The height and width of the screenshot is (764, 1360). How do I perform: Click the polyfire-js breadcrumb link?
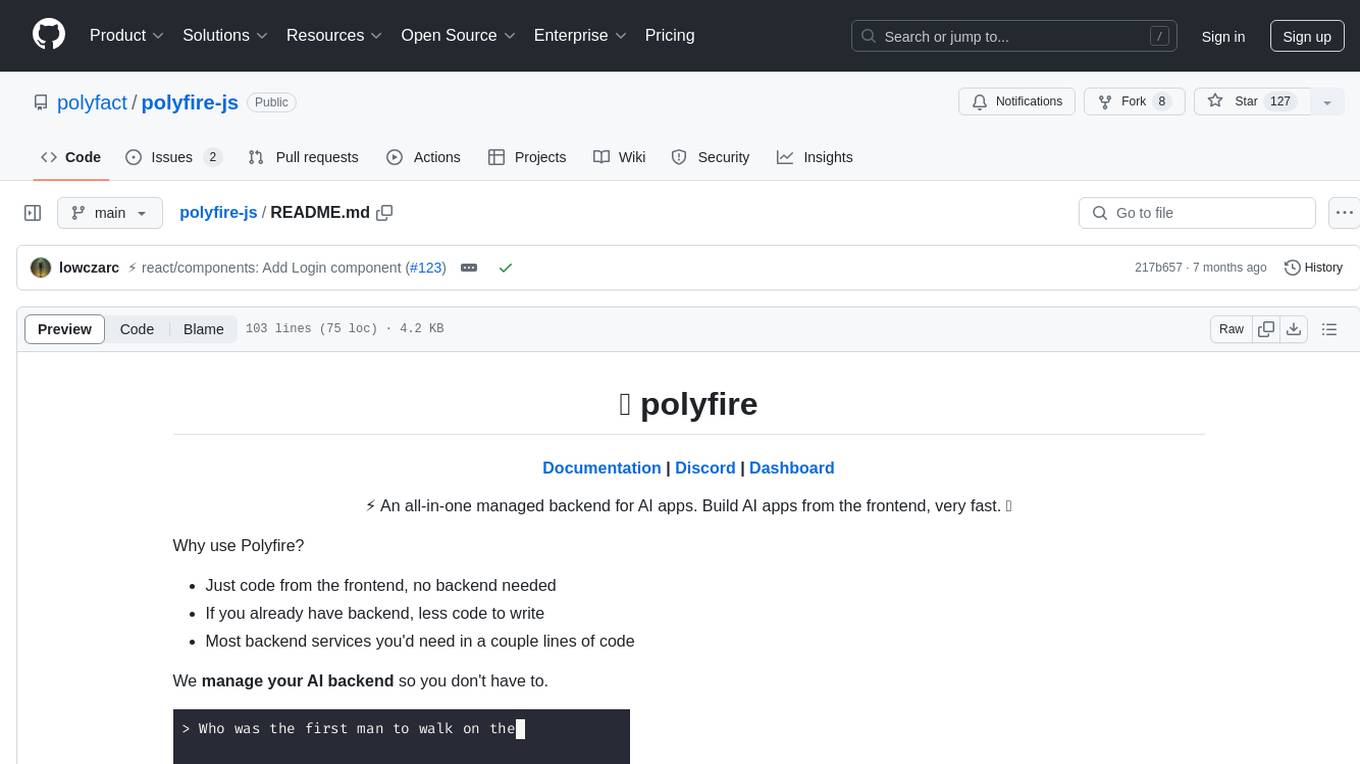tap(218, 212)
